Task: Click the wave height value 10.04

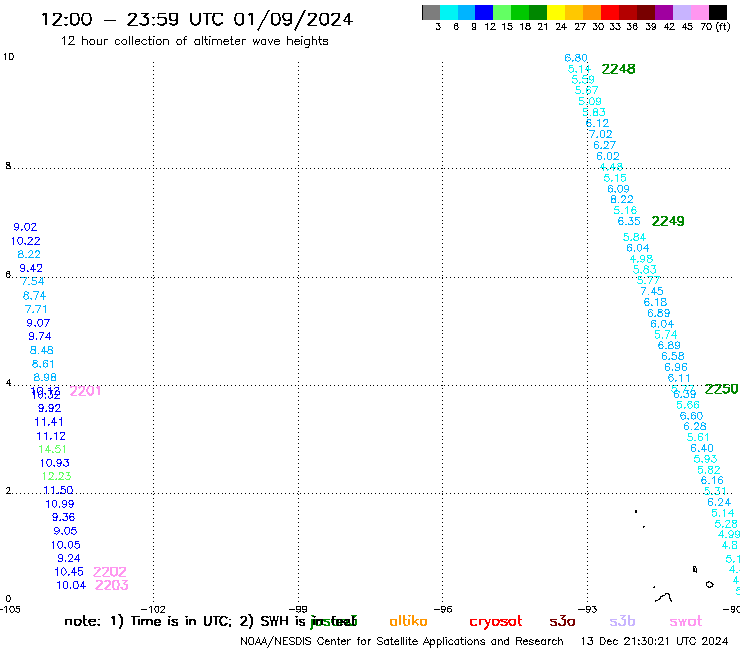Action: [x=71, y=585]
